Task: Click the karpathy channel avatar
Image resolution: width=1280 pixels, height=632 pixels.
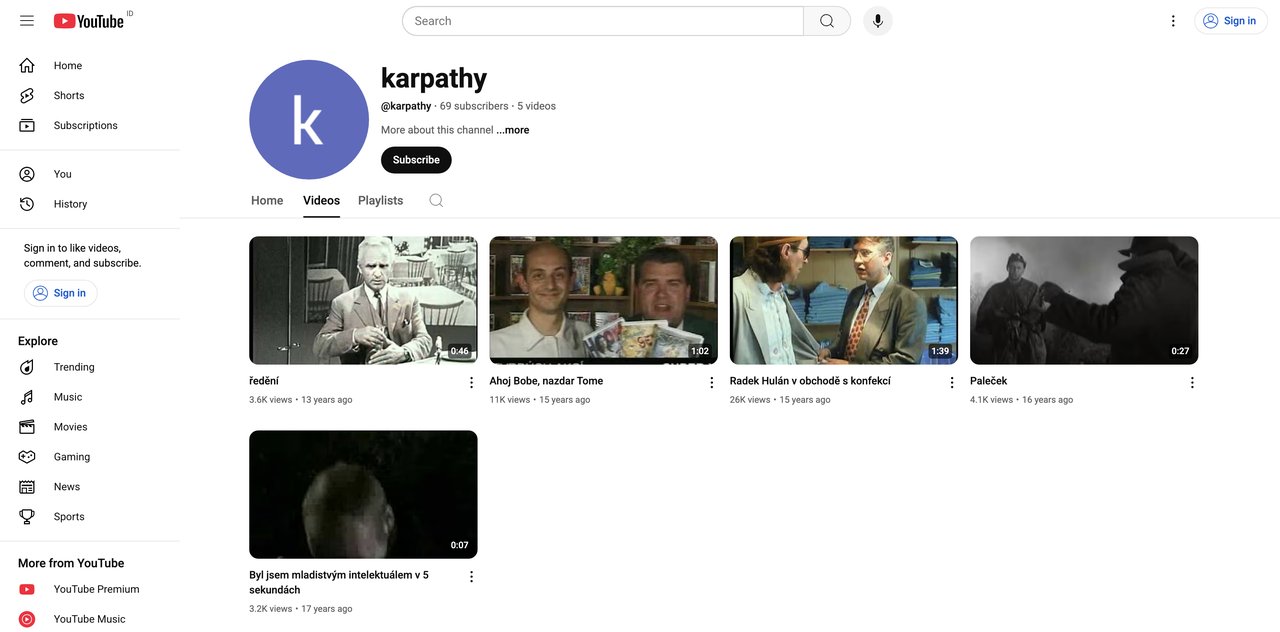Action: tap(309, 120)
